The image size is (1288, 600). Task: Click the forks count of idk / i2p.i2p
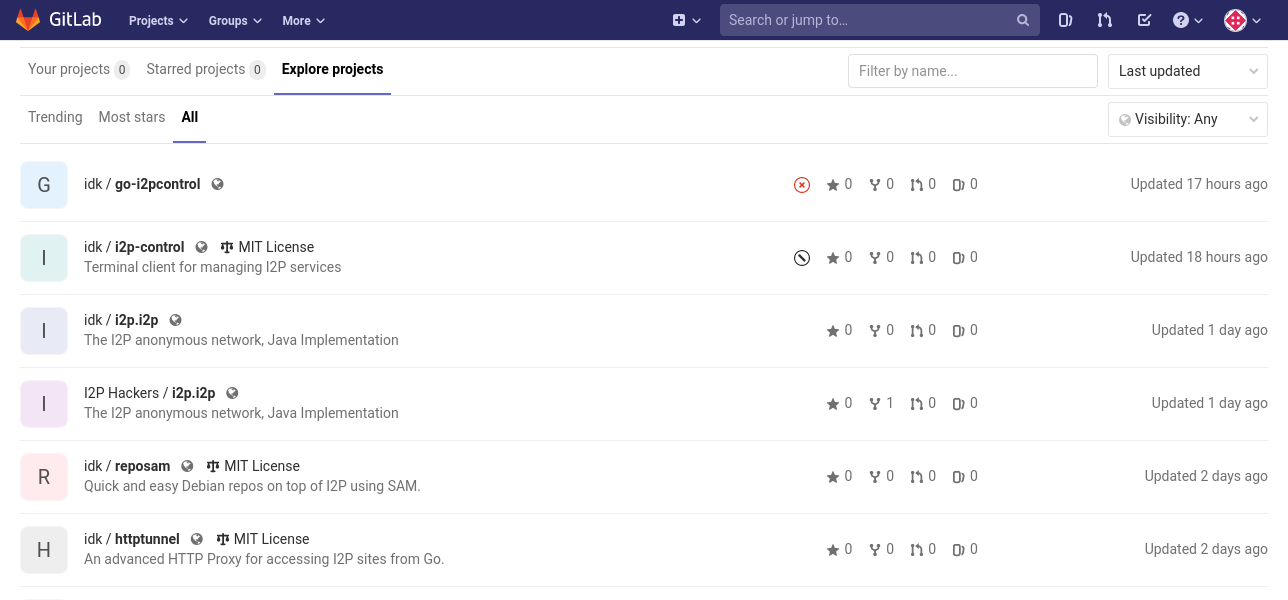coord(881,330)
